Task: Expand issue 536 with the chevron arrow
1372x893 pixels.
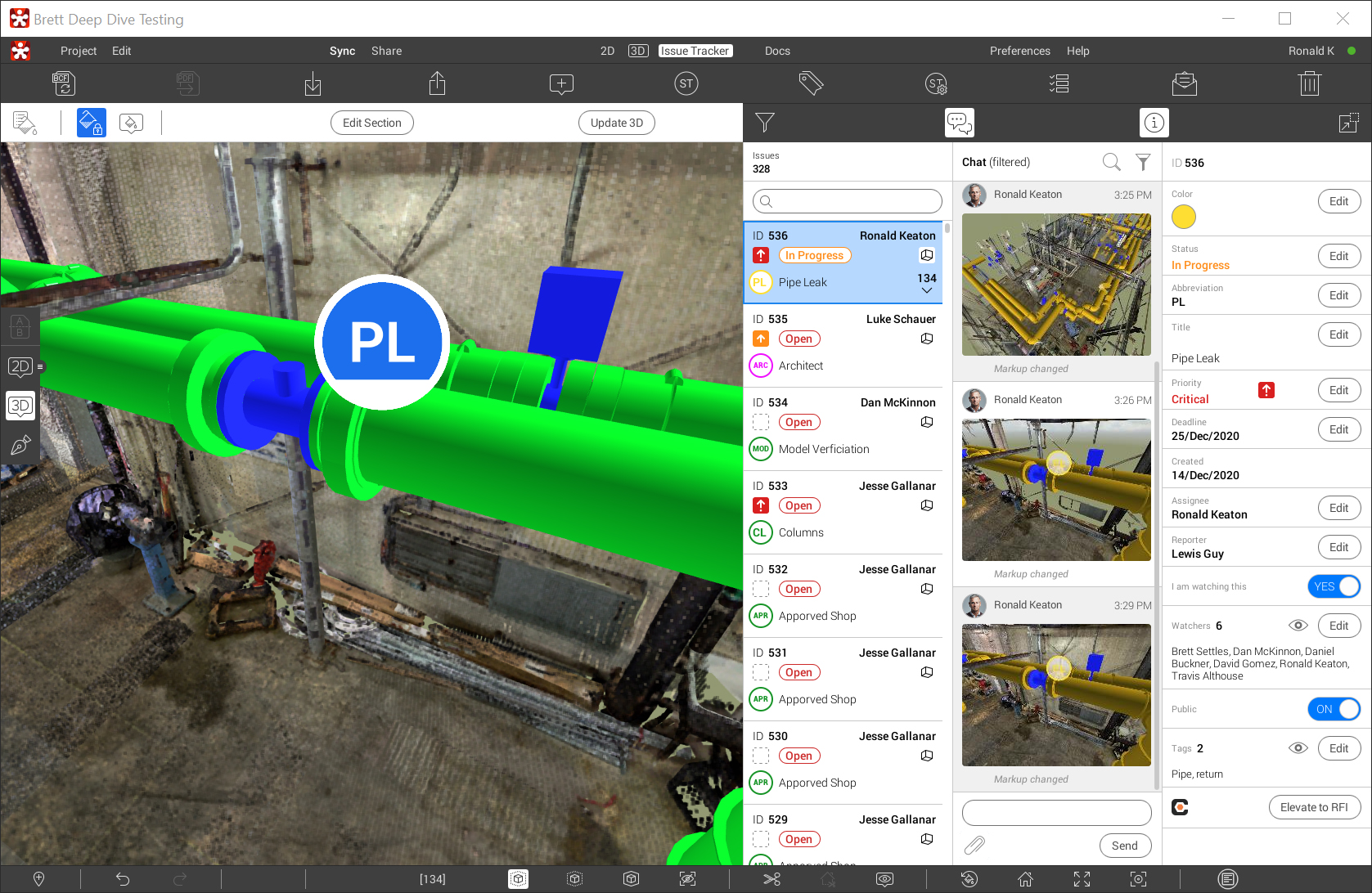Action: 927,291
